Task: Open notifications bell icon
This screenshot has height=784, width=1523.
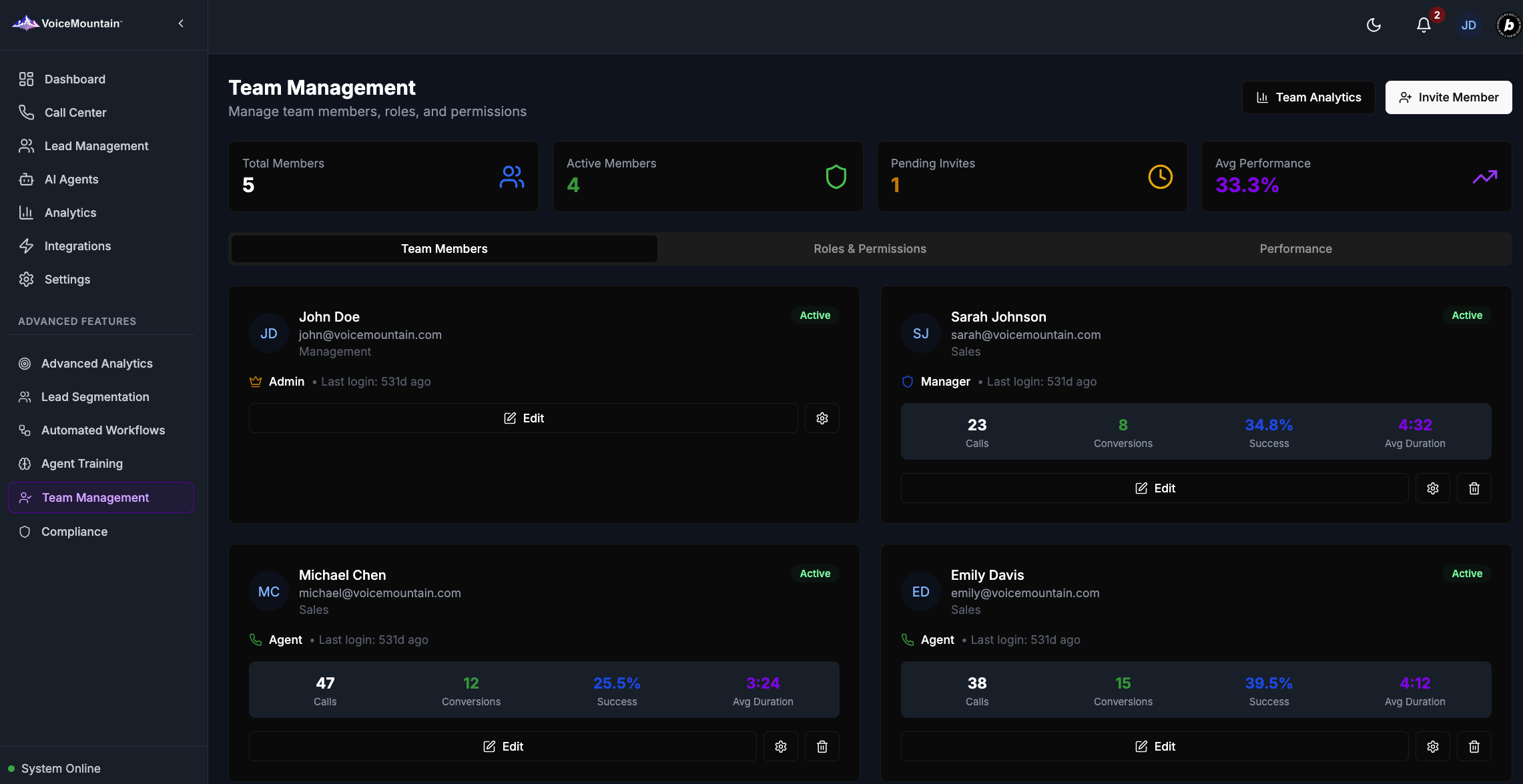Action: tap(1423, 25)
